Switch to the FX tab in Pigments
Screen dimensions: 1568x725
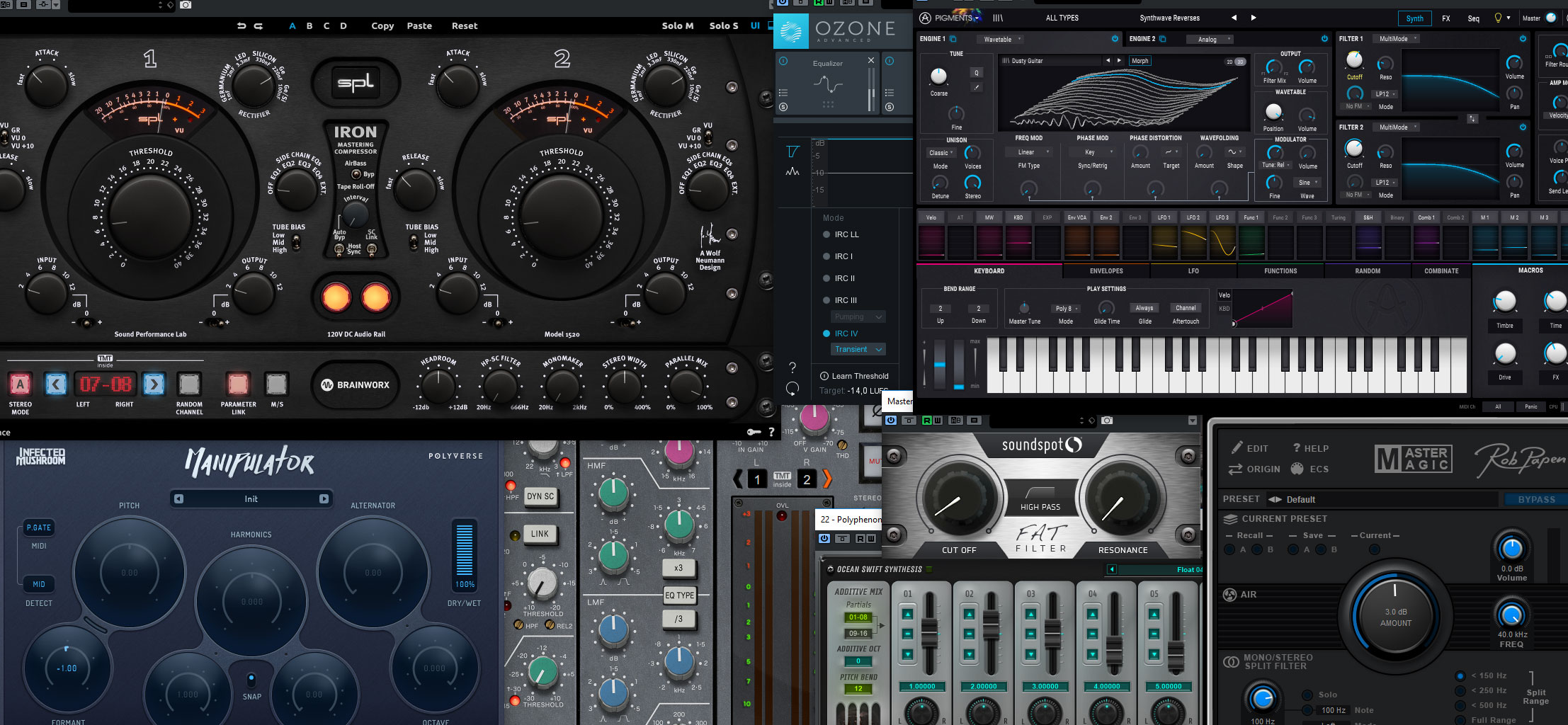[1446, 18]
